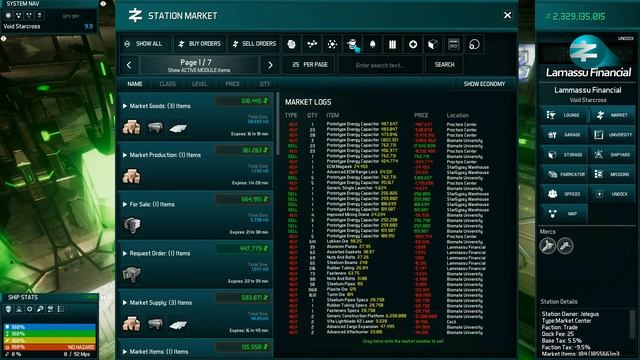Sort listings by Qty

point(264,84)
